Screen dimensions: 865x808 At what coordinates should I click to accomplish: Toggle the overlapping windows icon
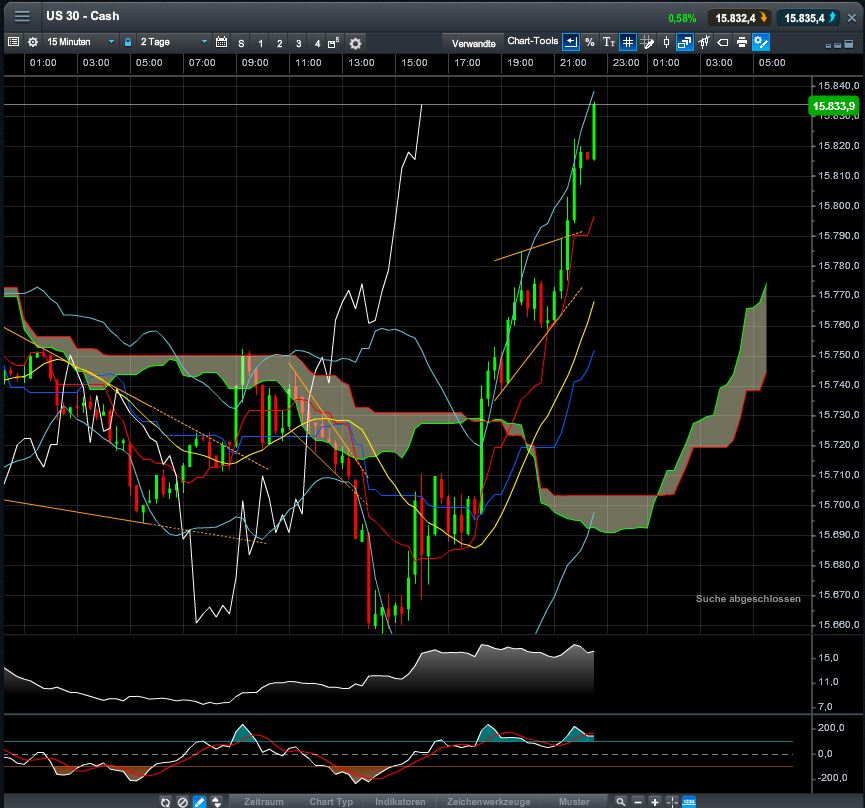pyautogui.click(x=685, y=42)
